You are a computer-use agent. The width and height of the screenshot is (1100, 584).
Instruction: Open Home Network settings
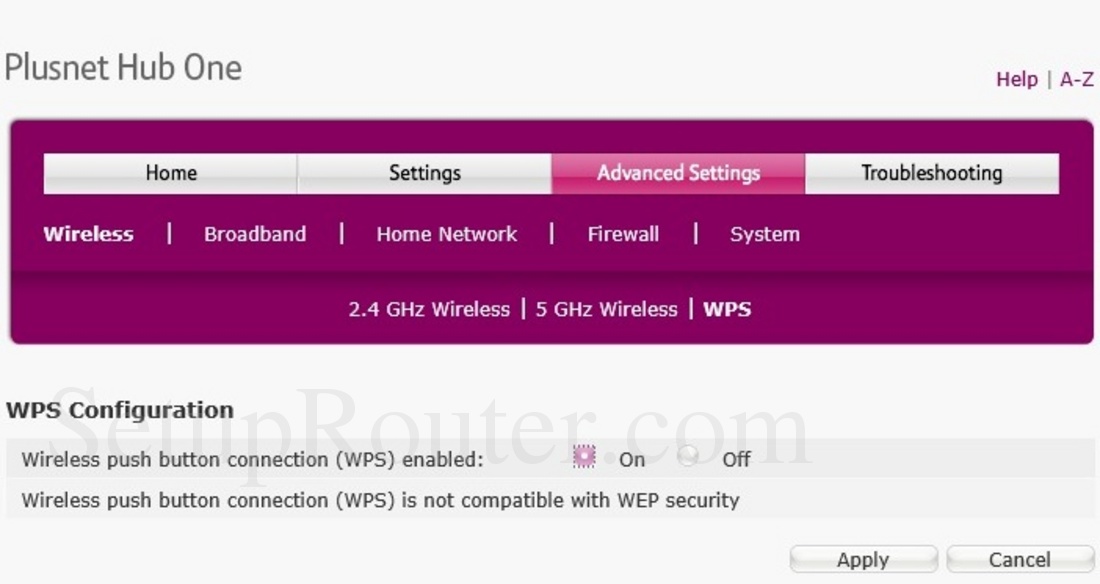pyautogui.click(x=446, y=234)
